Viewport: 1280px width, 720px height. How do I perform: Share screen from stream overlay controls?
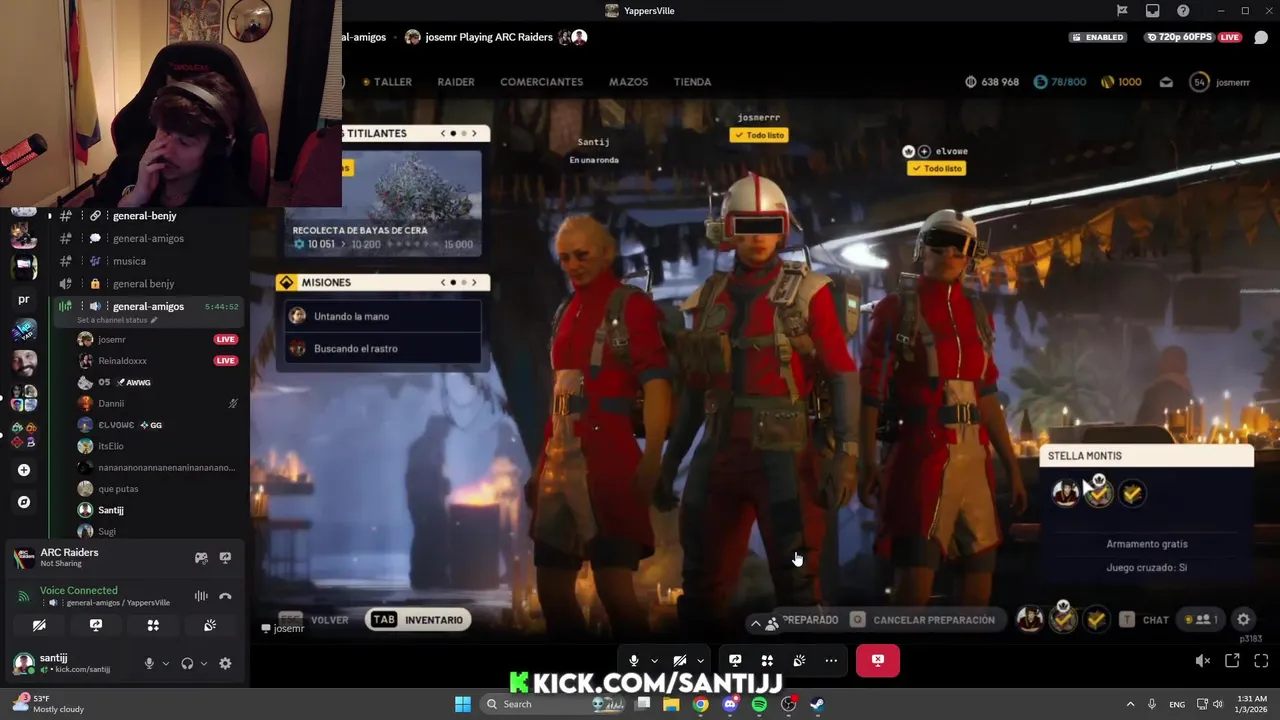tap(735, 660)
